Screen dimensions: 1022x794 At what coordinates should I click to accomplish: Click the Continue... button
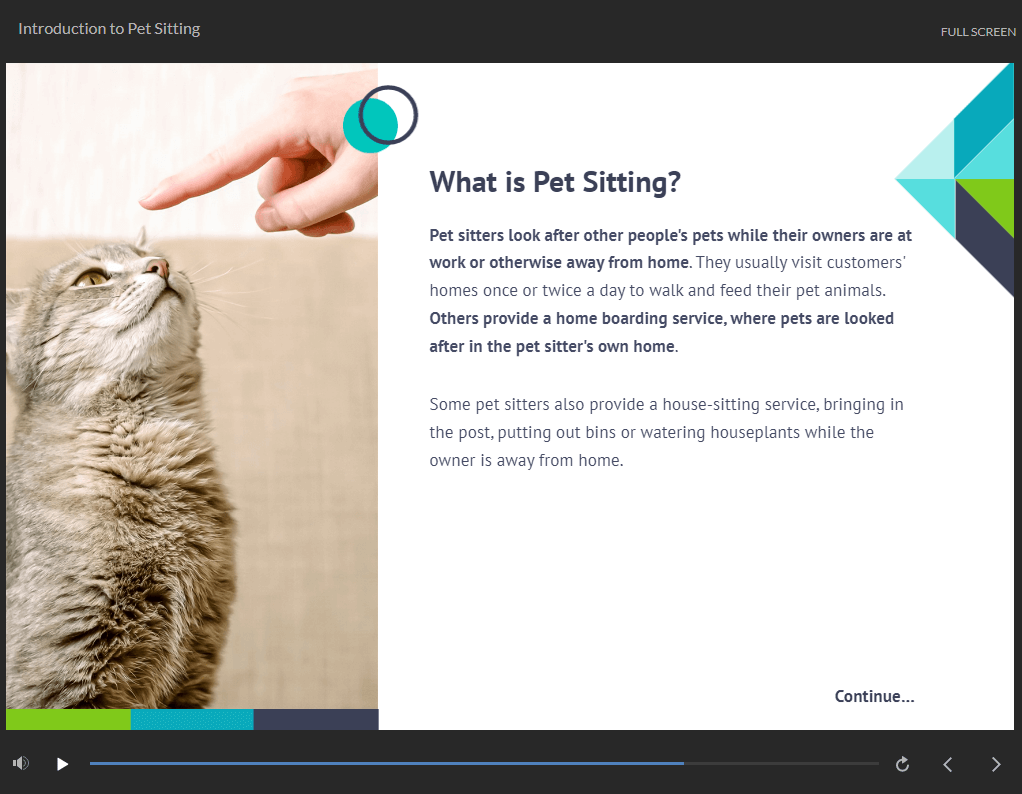(874, 696)
